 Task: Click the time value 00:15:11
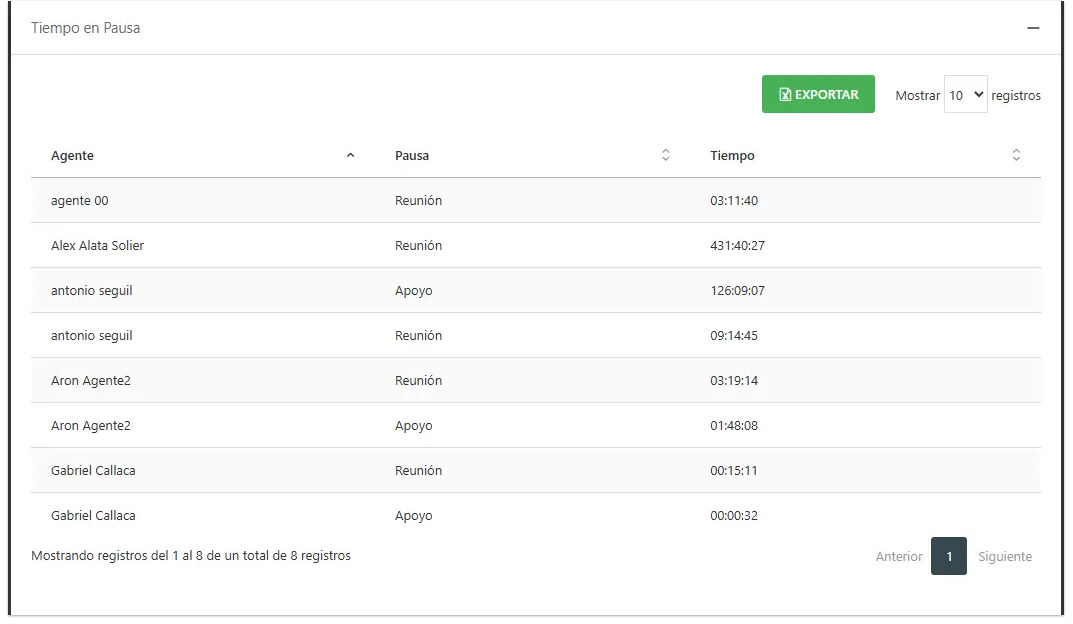[734, 471]
